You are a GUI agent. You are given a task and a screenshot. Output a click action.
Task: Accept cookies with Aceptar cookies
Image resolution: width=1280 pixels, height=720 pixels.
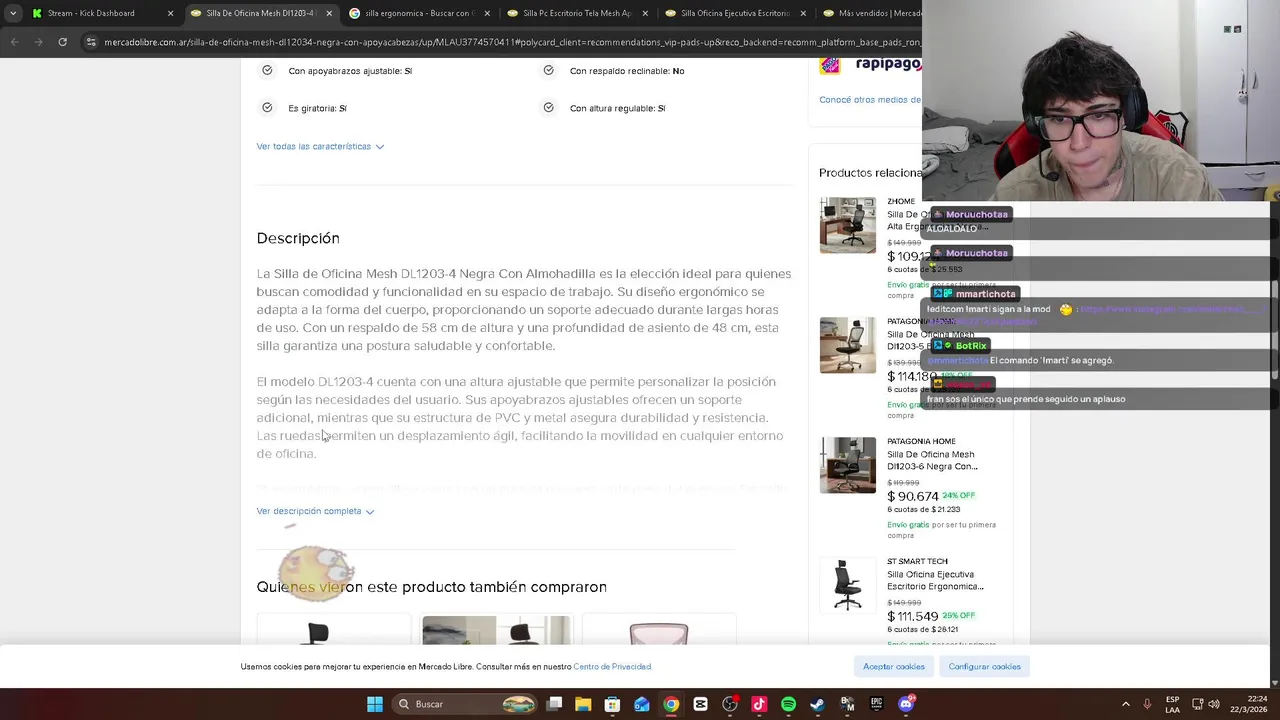coord(894,666)
